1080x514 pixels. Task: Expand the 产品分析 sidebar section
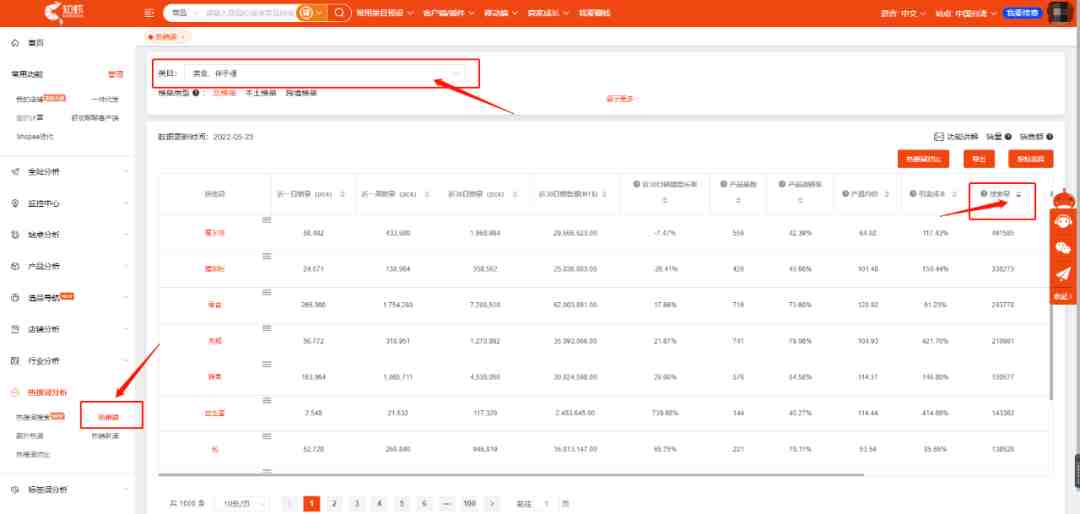tap(68, 266)
